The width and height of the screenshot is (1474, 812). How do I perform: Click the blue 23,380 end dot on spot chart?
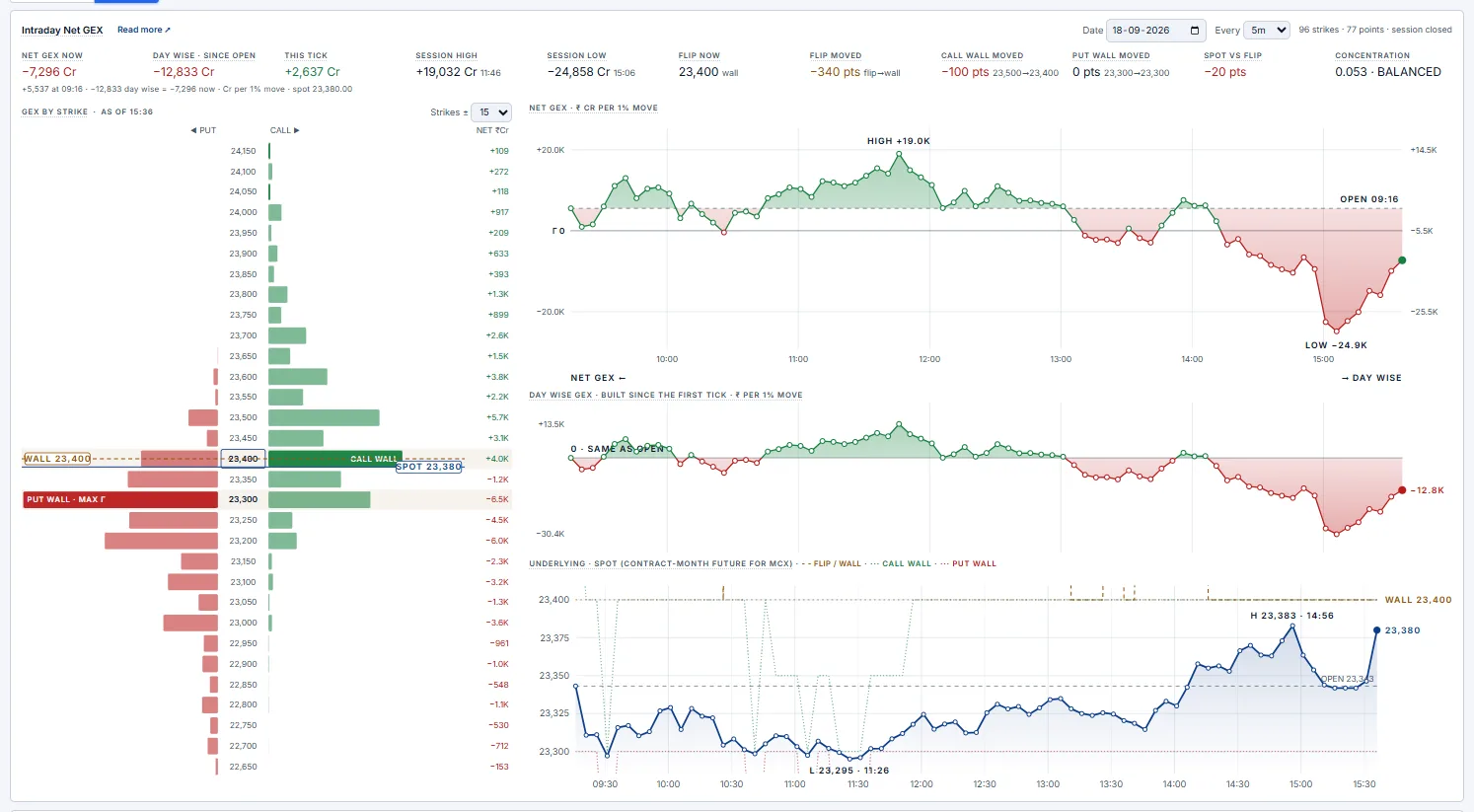pos(1376,630)
